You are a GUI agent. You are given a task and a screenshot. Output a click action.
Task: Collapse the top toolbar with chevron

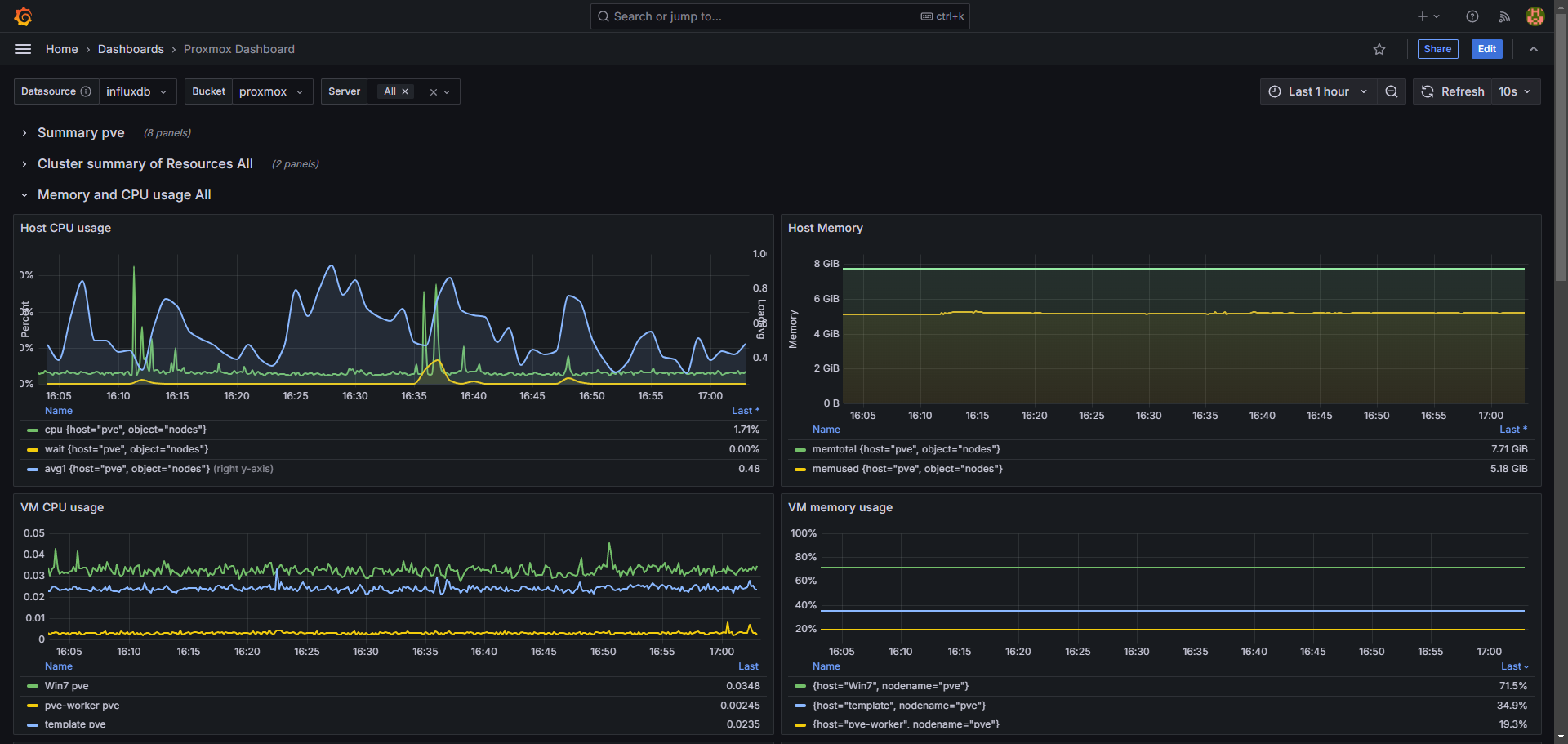[x=1534, y=49]
